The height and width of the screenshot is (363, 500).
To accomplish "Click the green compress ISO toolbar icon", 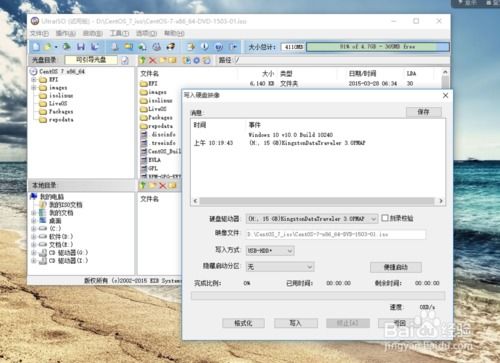I will (x=142, y=47).
